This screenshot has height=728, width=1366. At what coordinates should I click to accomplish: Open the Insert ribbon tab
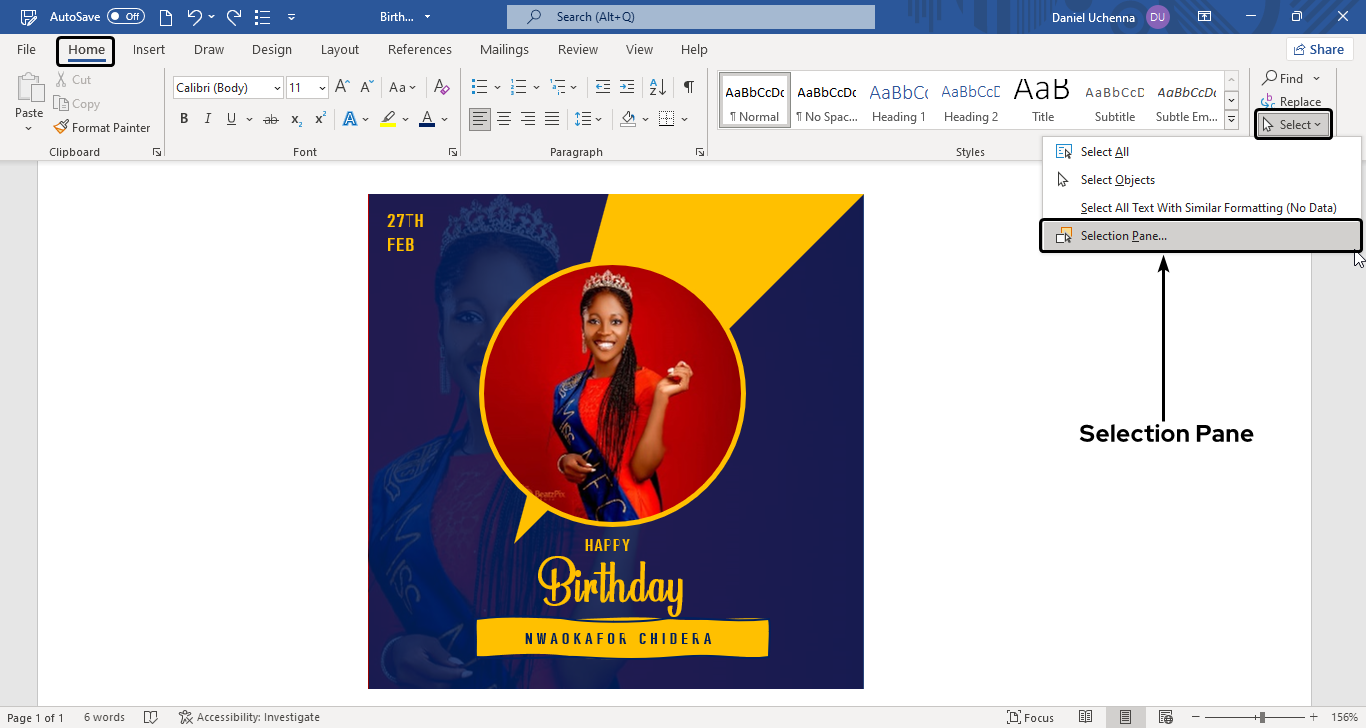[x=149, y=50]
